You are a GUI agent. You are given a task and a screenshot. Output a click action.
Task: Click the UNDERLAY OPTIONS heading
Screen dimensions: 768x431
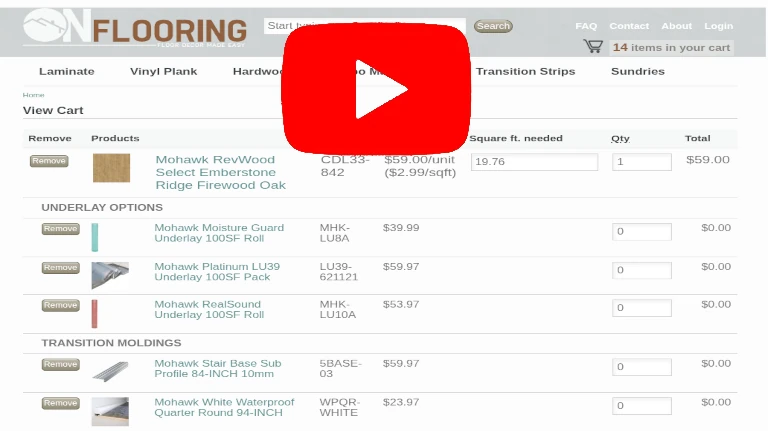coord(102,208)
